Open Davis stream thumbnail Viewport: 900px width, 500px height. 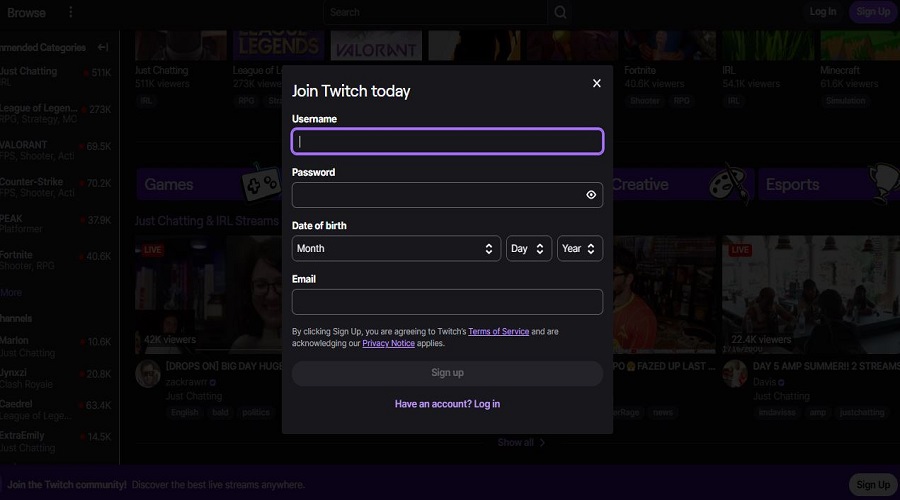(811, 294)
